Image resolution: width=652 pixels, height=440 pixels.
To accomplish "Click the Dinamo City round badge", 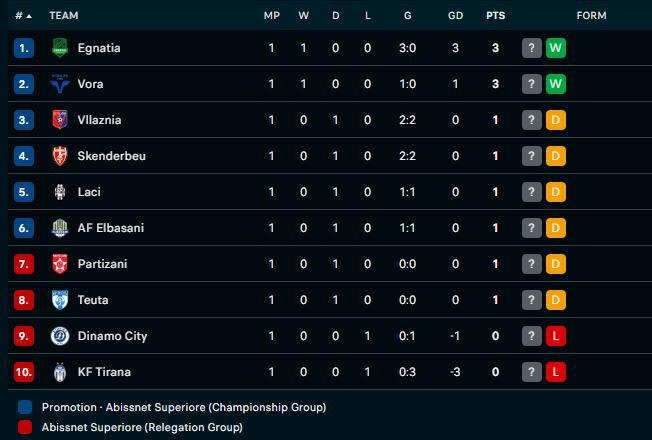I will click(x=60, y=336).
